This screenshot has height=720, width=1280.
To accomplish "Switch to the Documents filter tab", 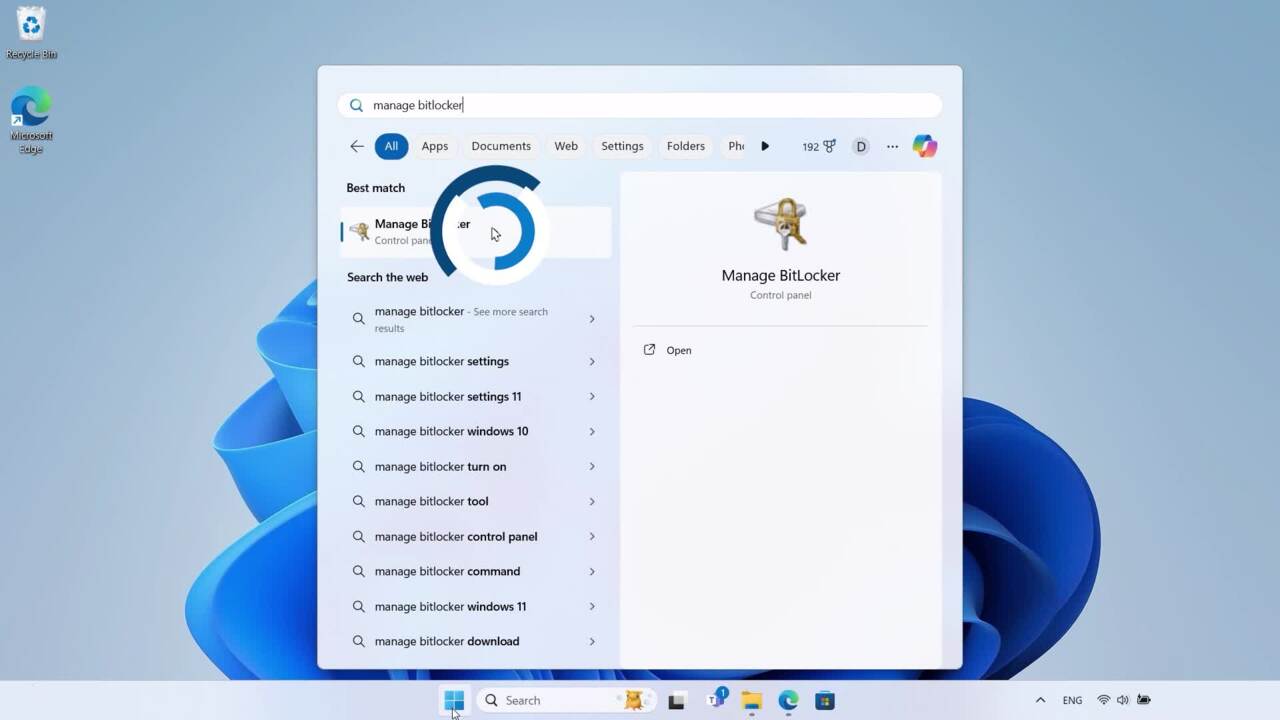I will (501, 146).
